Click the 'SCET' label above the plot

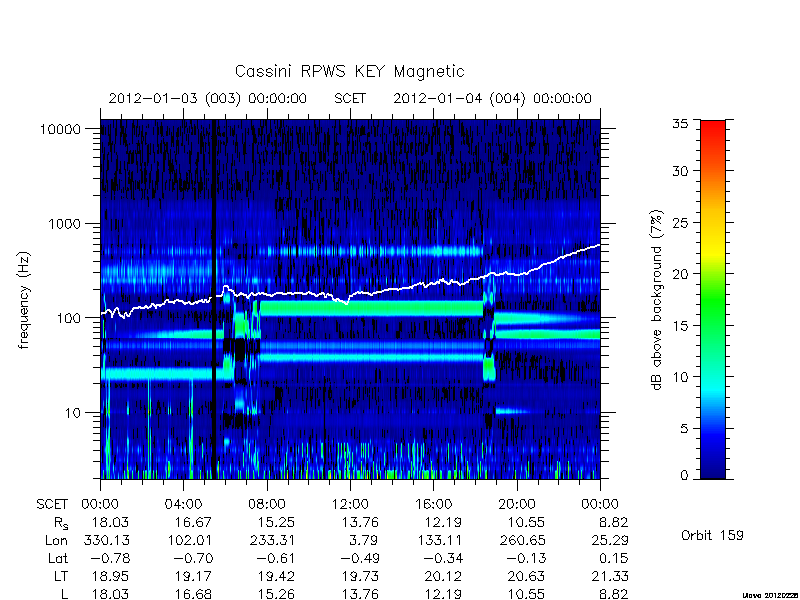point(350,98)
